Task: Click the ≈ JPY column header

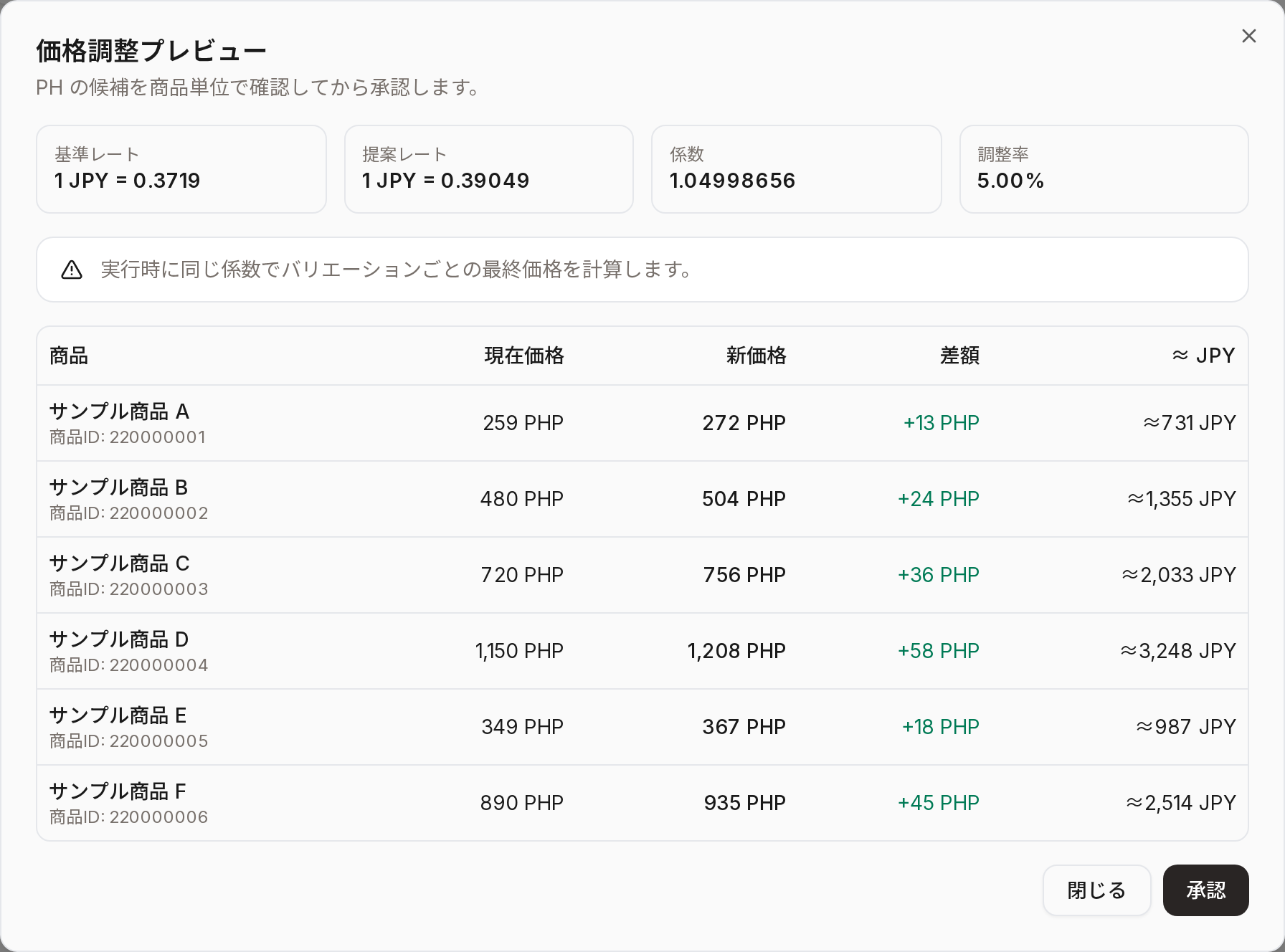Action: [1204, 356]
